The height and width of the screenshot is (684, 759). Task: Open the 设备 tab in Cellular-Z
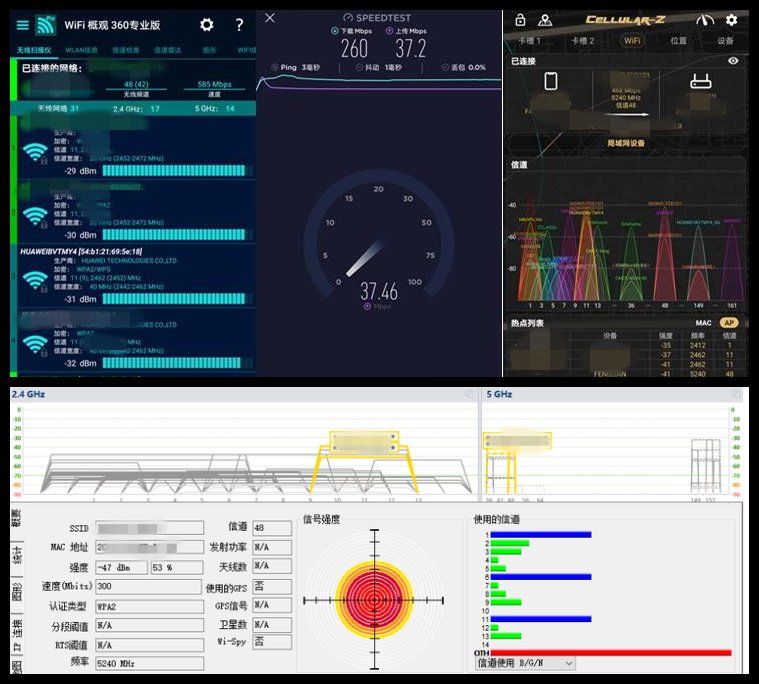(x=725, y=41)
